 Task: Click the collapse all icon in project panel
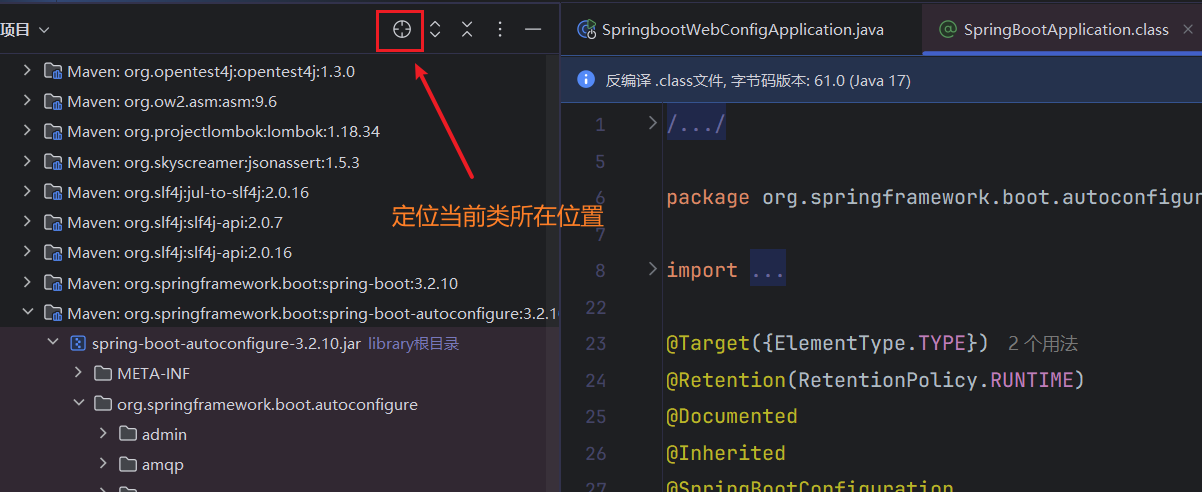click(x=467, y=30)
